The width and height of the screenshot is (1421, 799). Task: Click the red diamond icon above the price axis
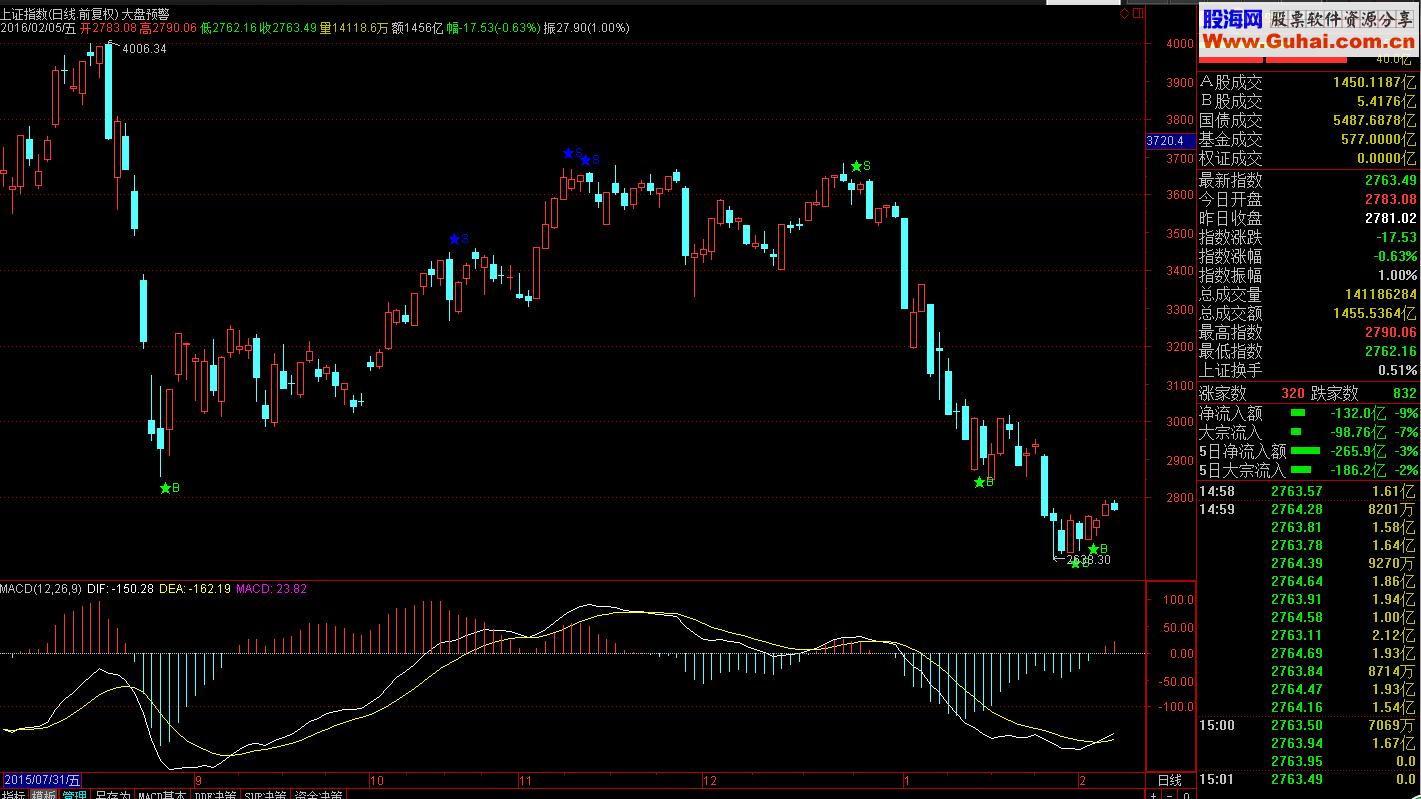1124,14
